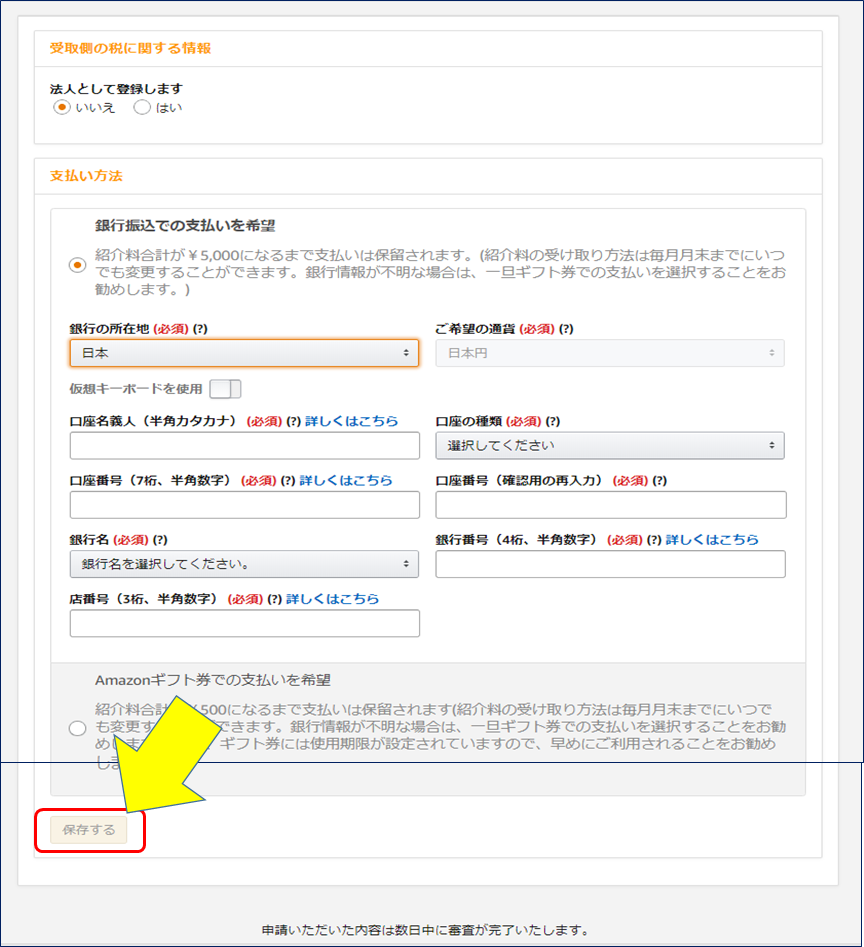Enable the 仮想キーボードを使用 toggle
This screenshot has height=947, width=864.
click(224, 388)
